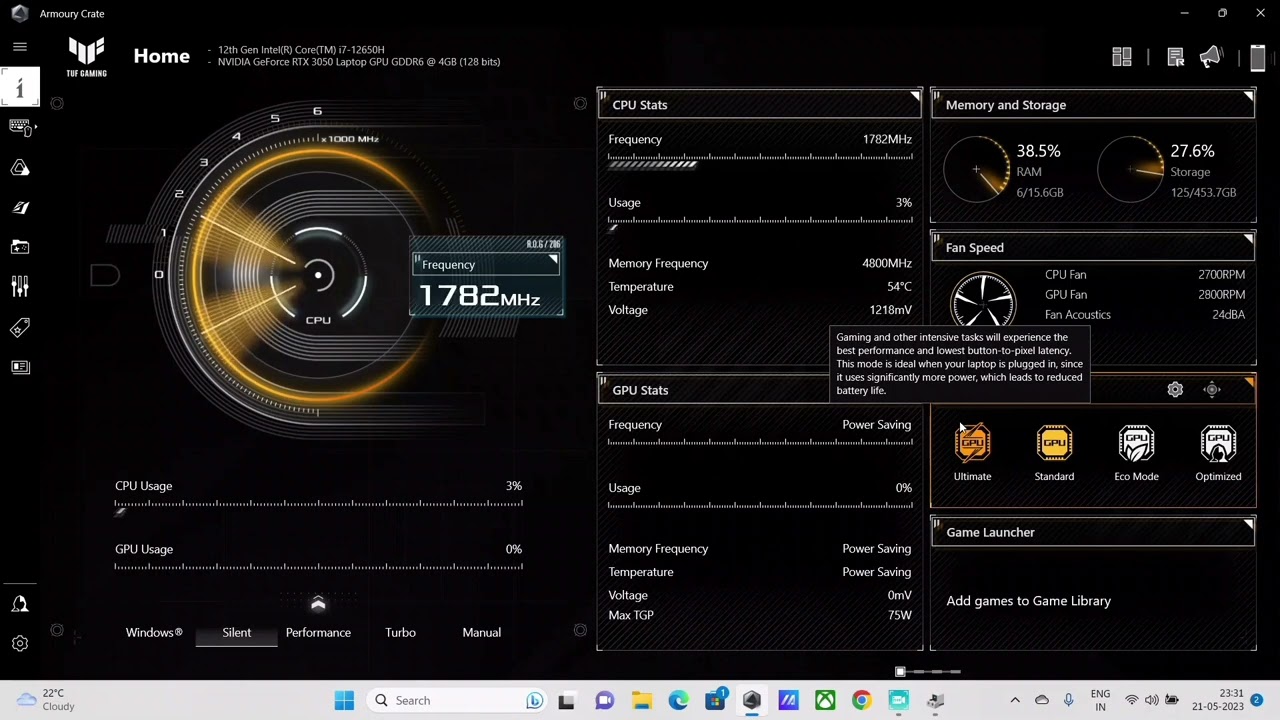Open File Explorer from the taskbar
The image size is (1280, 720).
[641, 700]
